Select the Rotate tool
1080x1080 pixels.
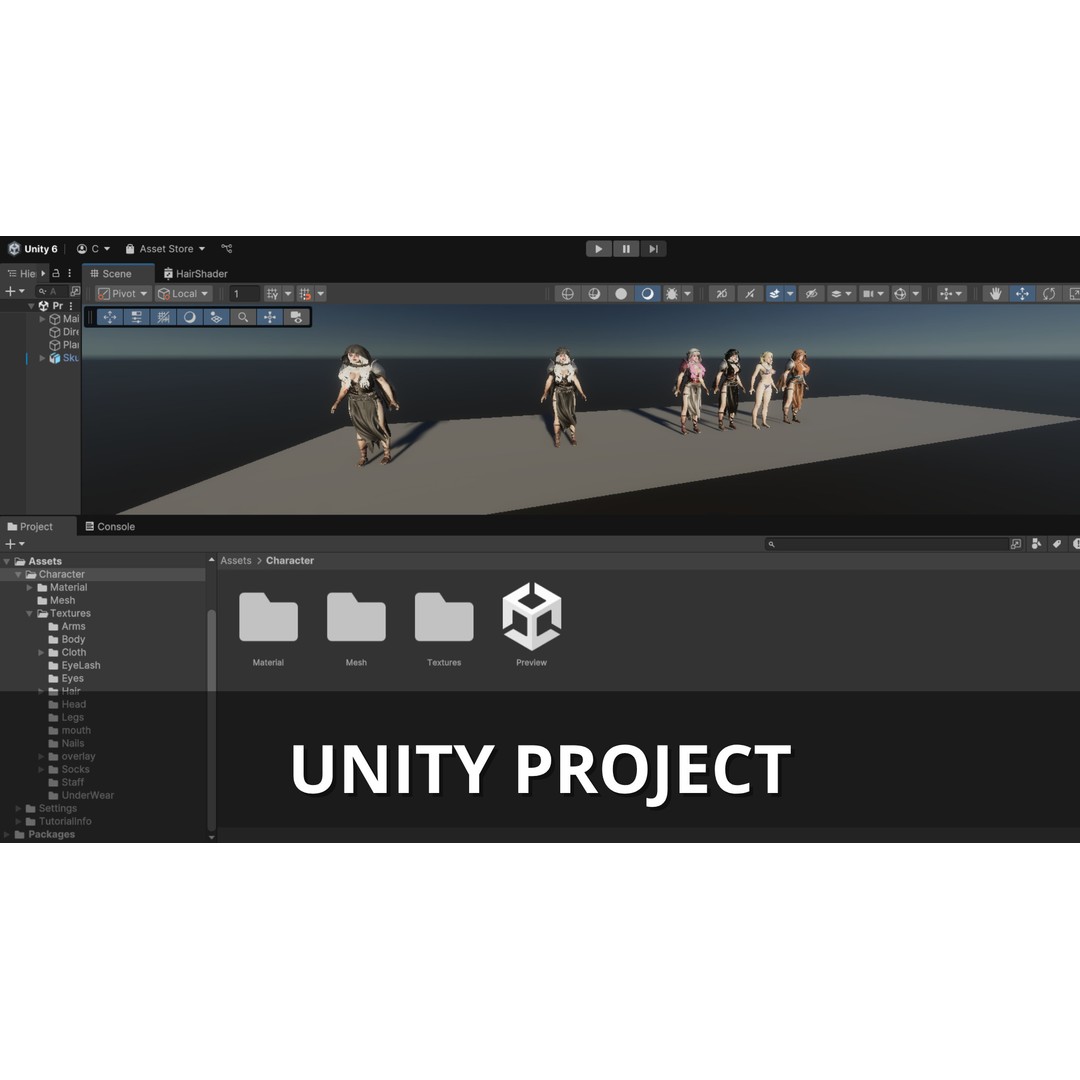tap(1048, 294)
